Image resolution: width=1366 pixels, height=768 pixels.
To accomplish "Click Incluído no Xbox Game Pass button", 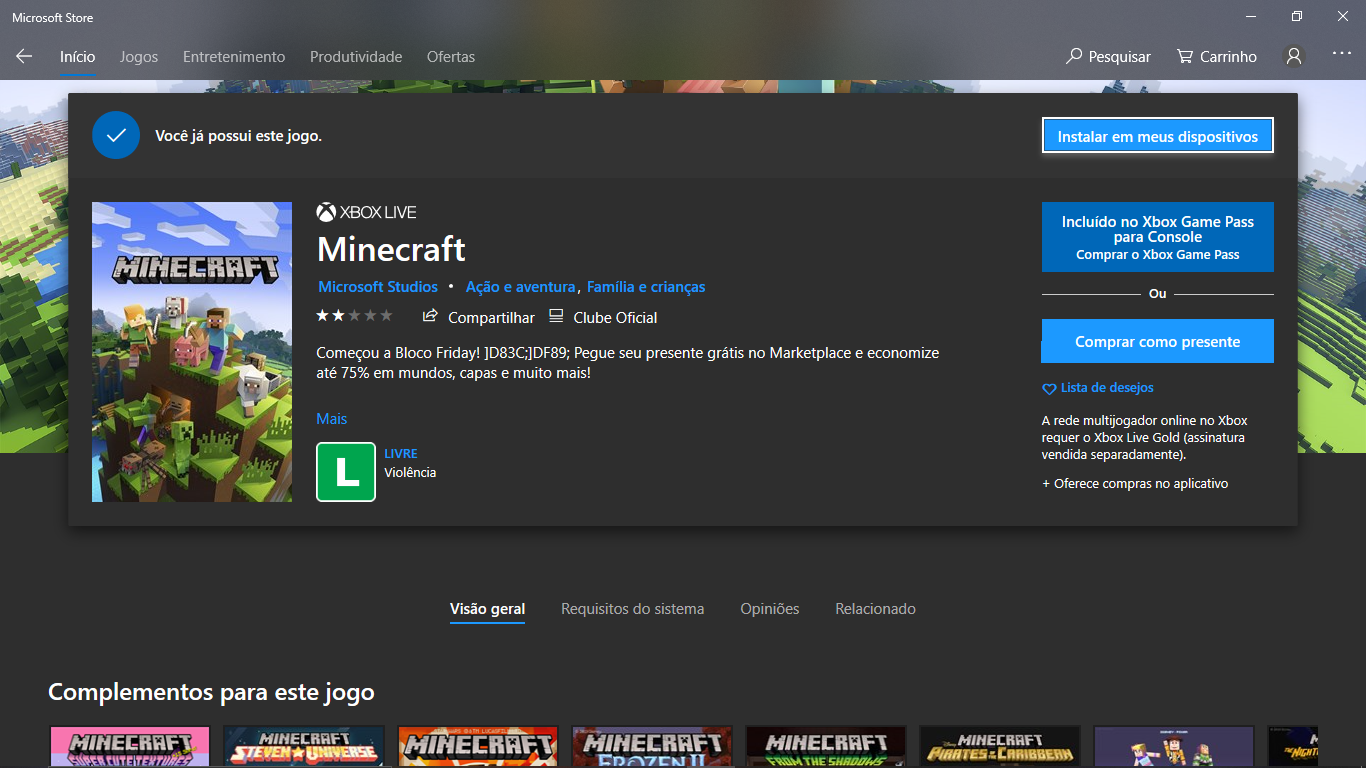I will click(x=1158, y=237).
